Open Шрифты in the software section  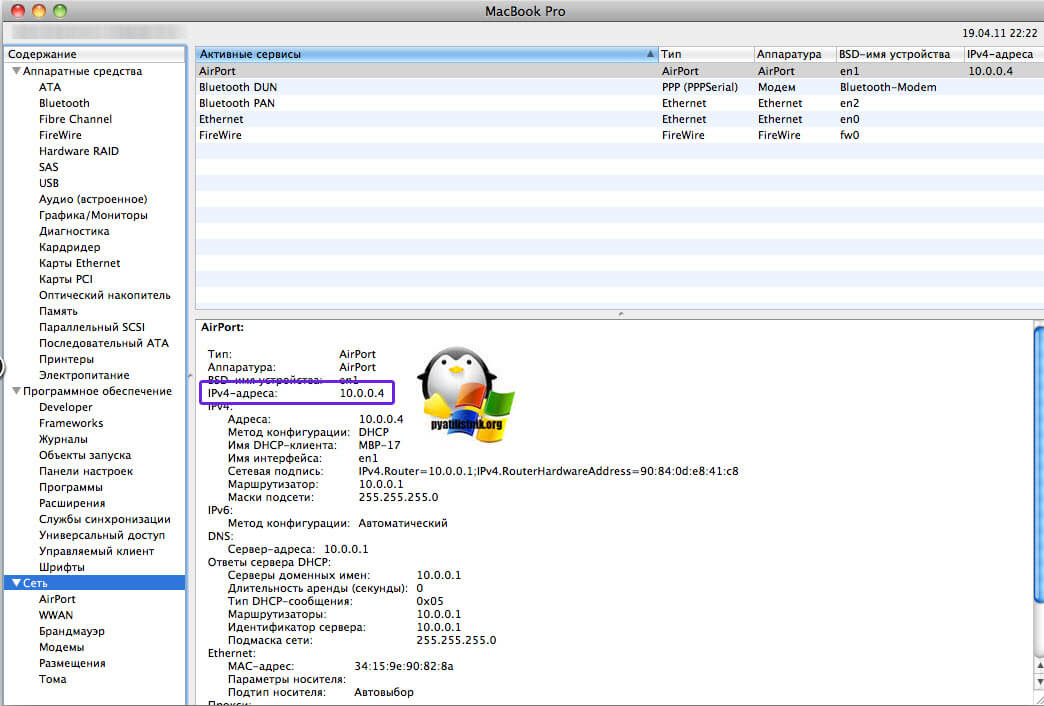click(x=62, y=567)
